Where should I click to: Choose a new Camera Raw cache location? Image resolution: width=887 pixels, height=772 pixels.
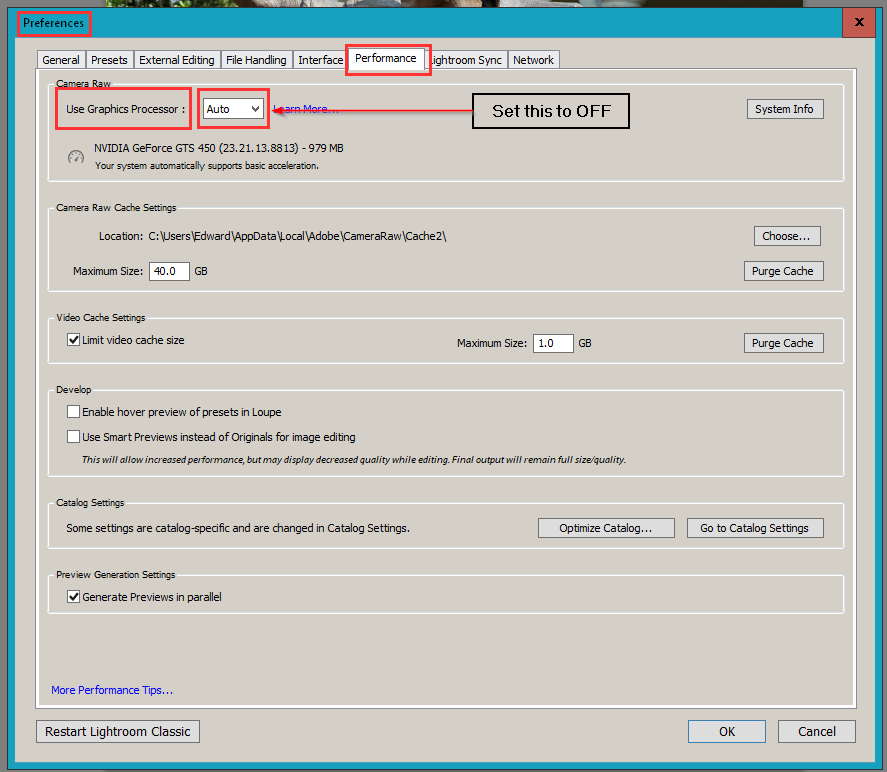click(x=786, y=235)
